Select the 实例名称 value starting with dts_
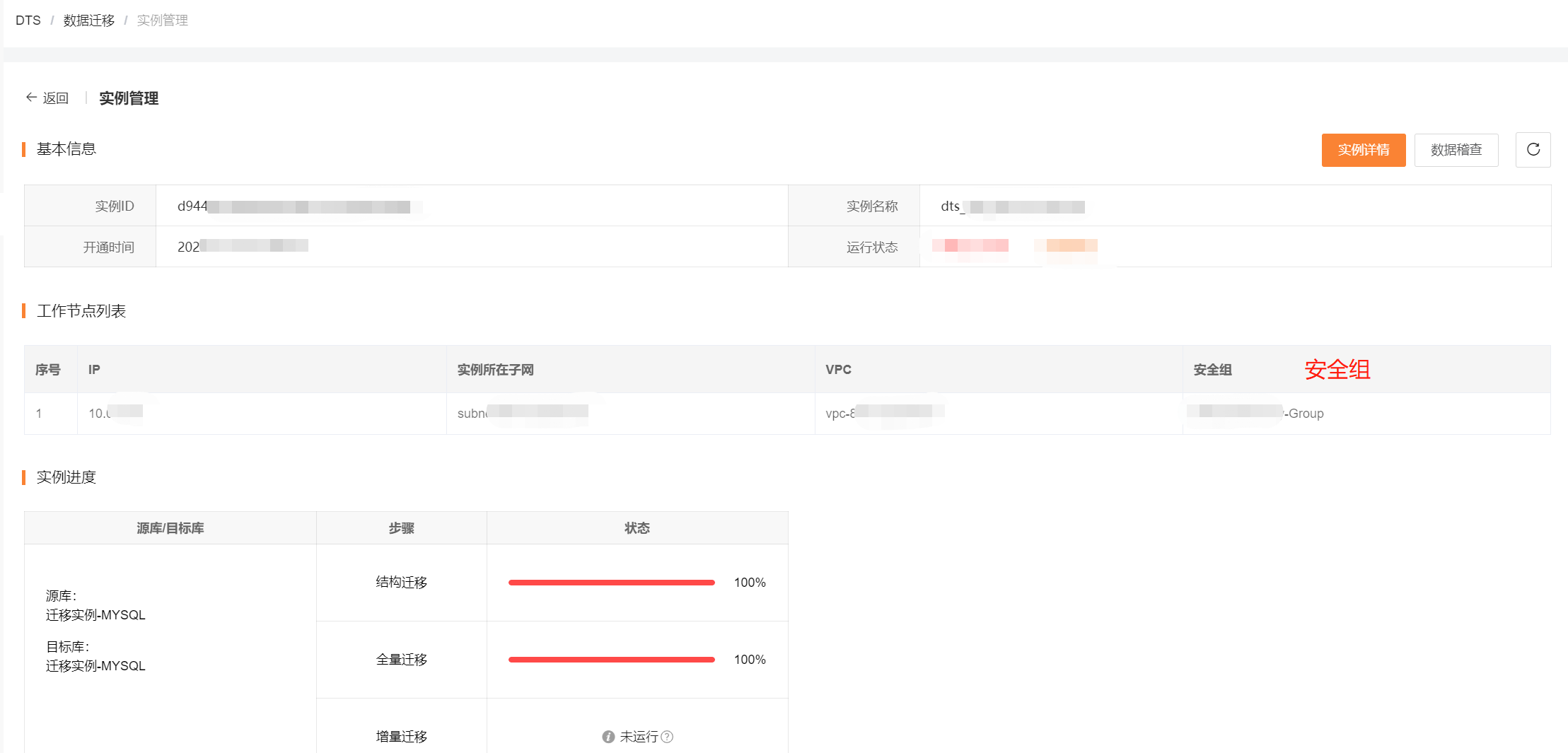 click(1012, 206)
